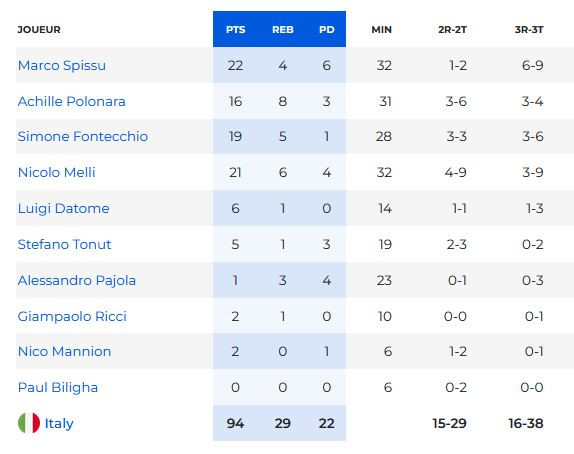
Task: Open Nicolo Melli's profile link
Action: pos(57,172)
